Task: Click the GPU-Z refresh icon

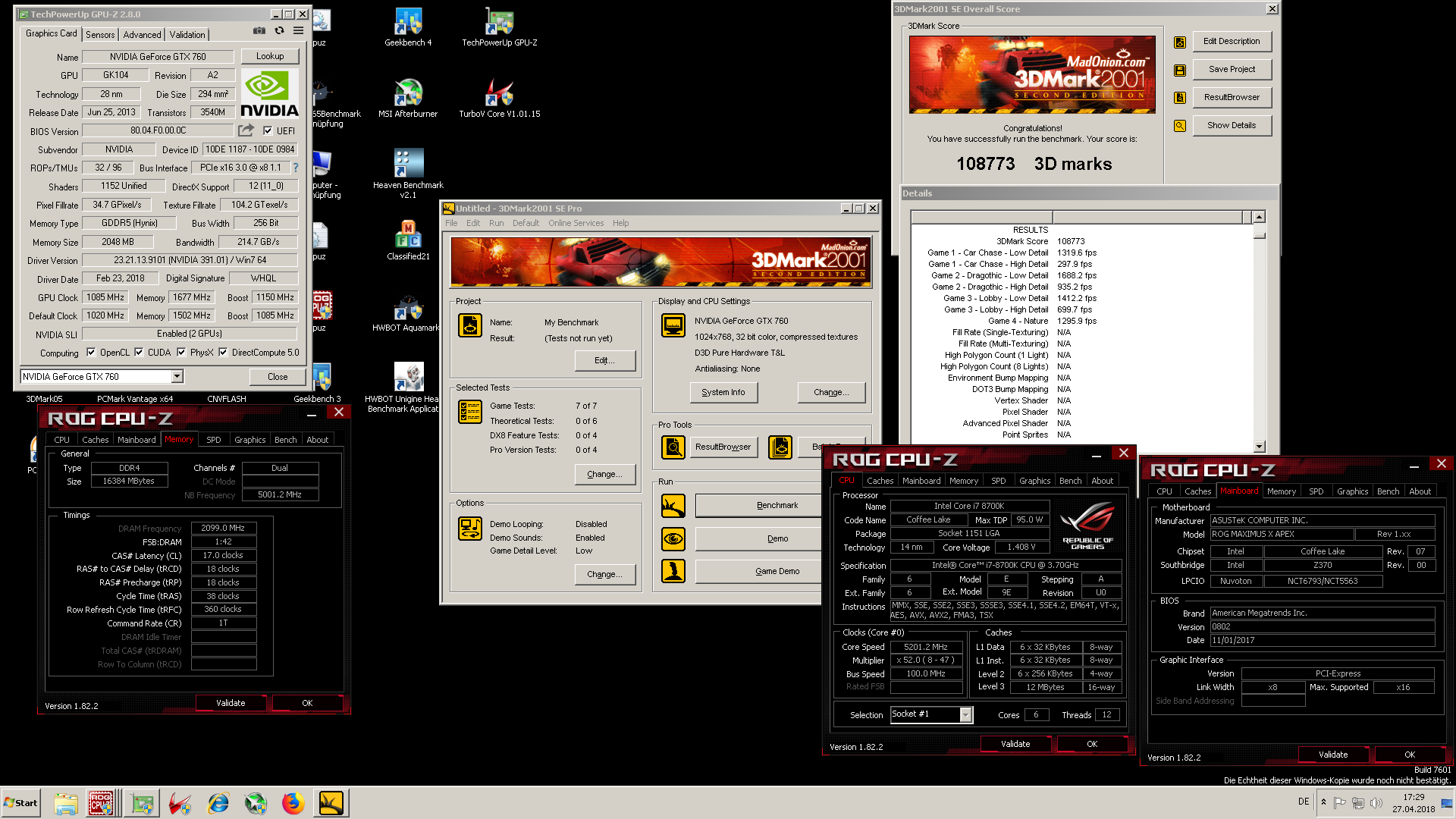Action: (279, 31)
